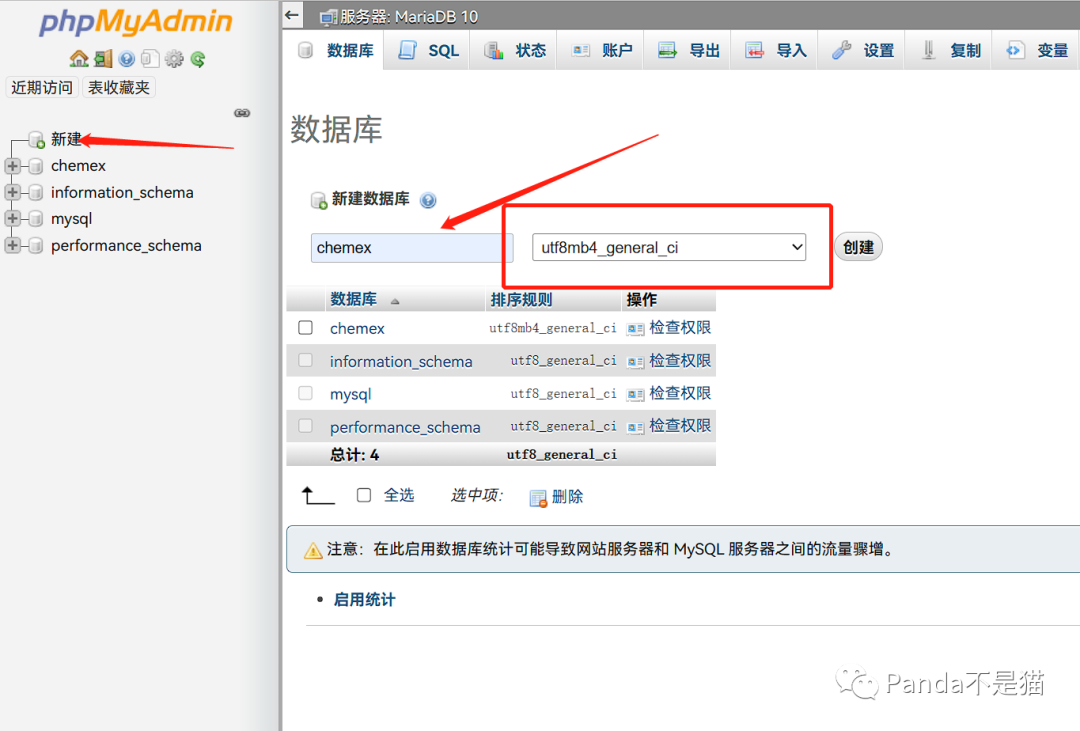Expand the performance_schema tree node
1080x731 pixels.
tap(12, 245)
